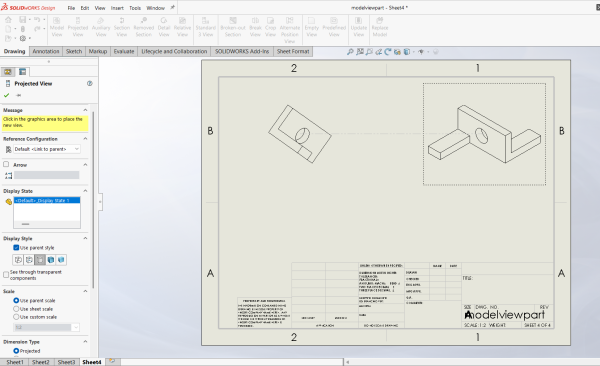Select the Broken-out Section tool
600x366 pixels.
tap(233, 27)
